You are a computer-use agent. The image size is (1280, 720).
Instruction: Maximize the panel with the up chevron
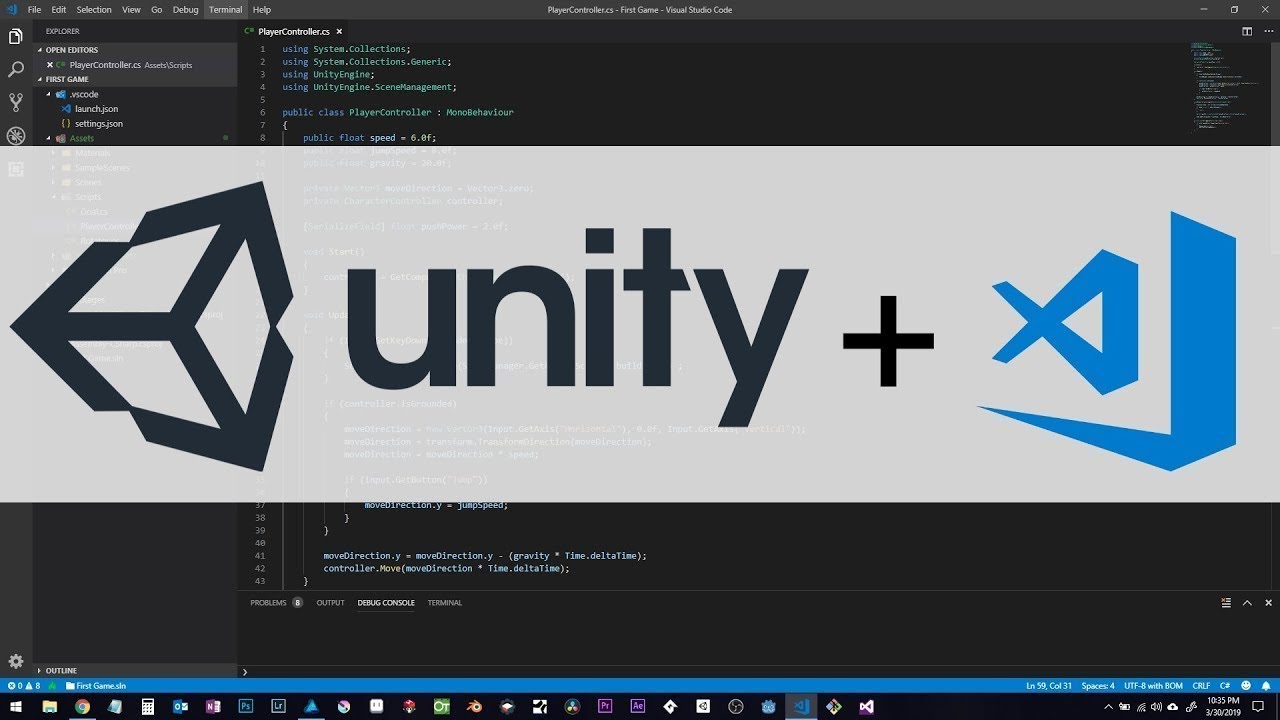1247,603
